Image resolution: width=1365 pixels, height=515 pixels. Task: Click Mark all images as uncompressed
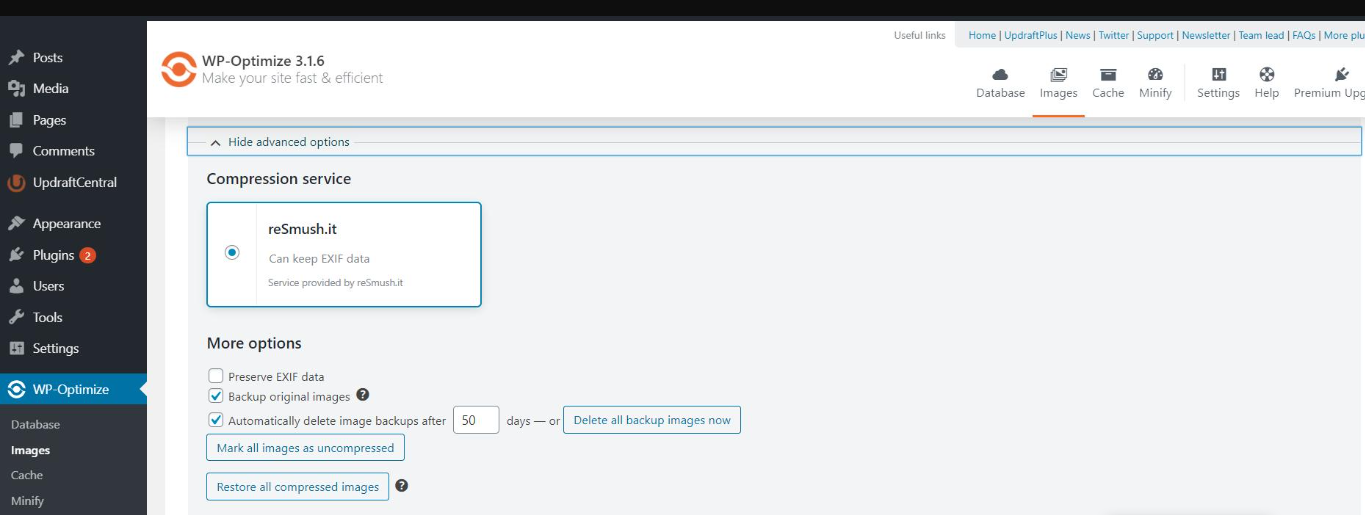(305, 448)
